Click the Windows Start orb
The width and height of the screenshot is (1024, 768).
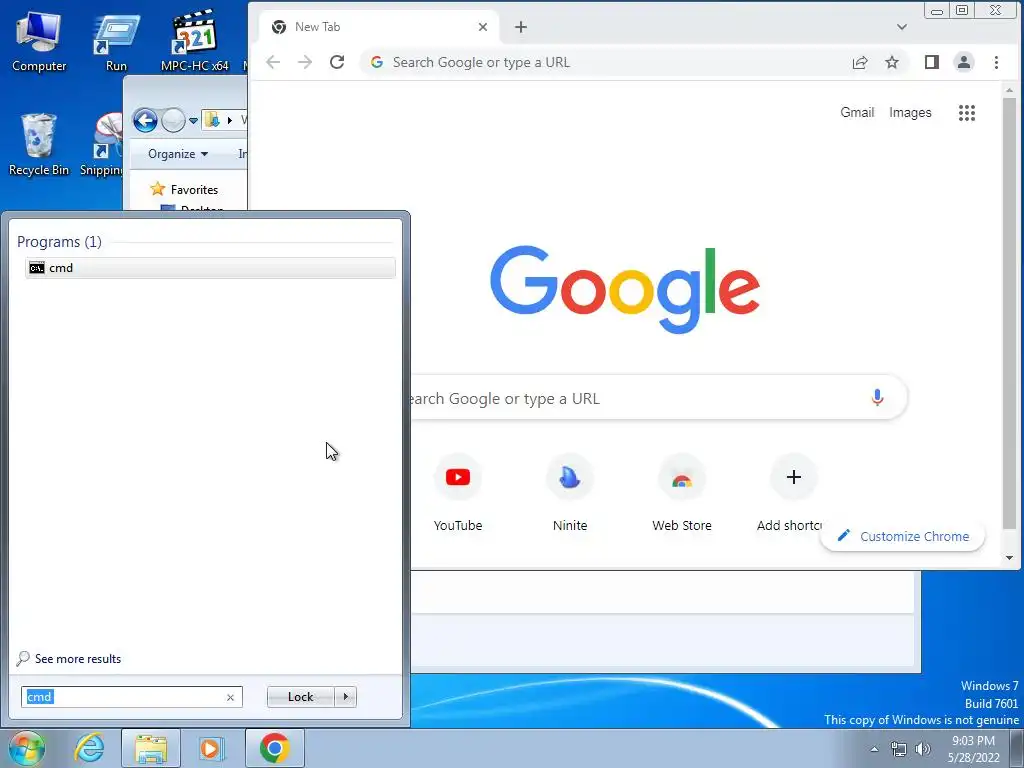(27, 748)
